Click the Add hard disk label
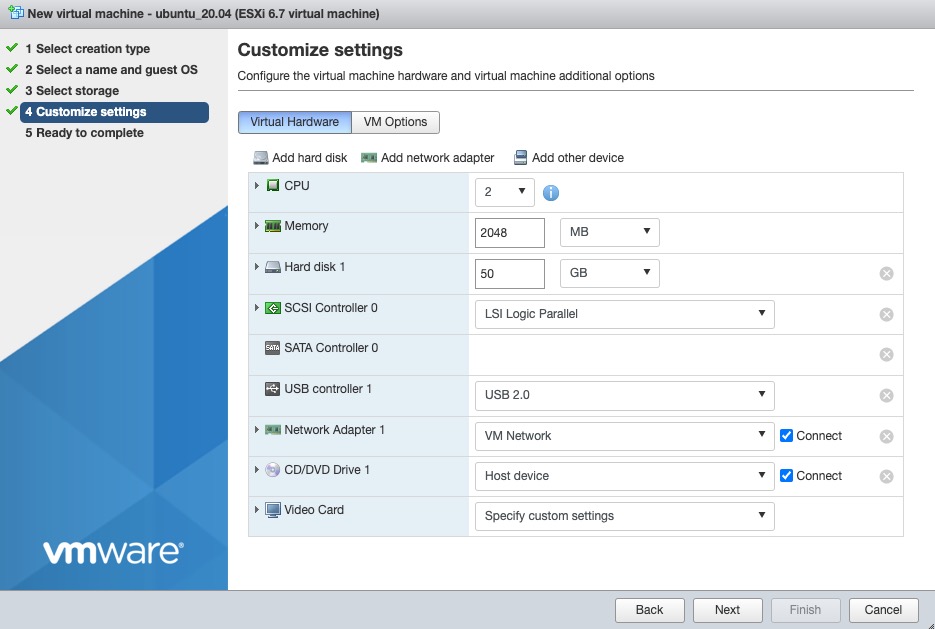This screenshot has height=629, width=935. click(309, 158)
